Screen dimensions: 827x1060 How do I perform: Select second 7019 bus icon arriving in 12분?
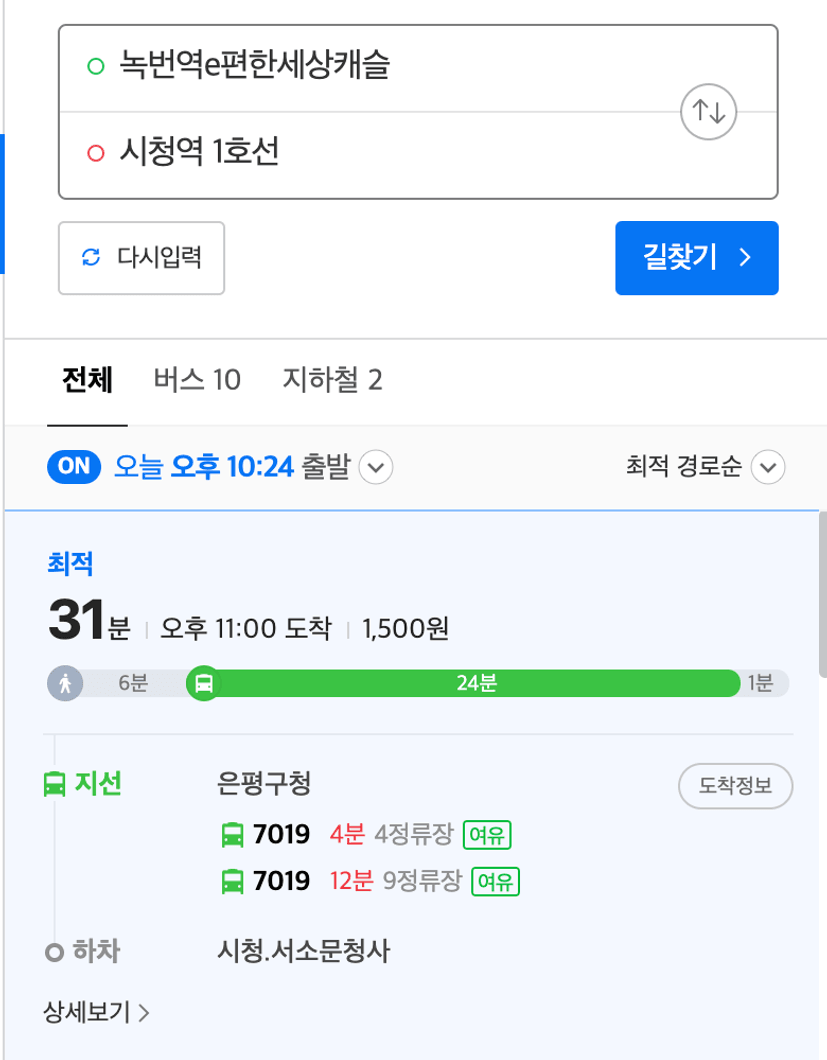coord(233,882)
